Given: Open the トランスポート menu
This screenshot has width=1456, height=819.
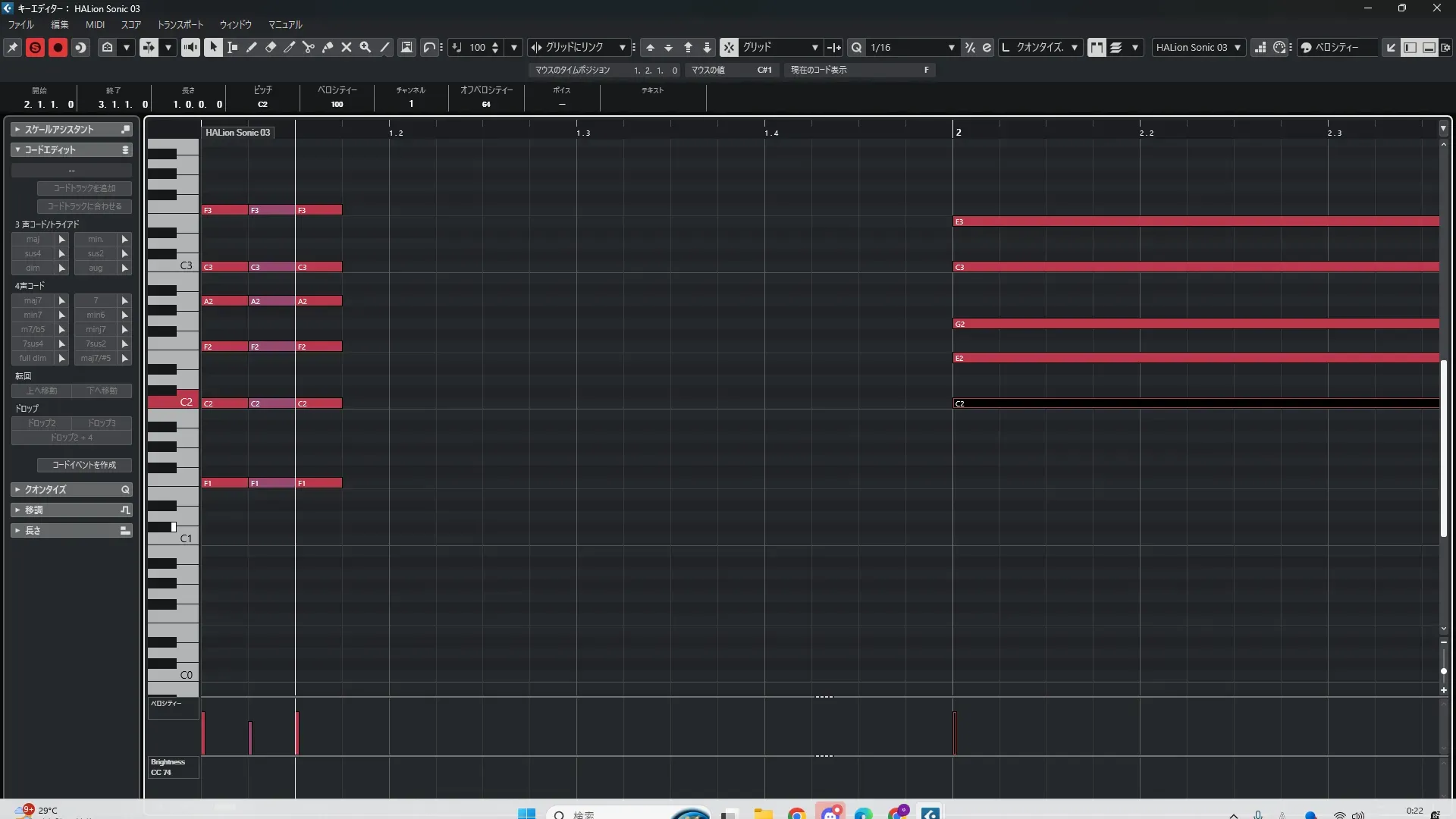Looking at the screenshot, I should pos(180,25).
